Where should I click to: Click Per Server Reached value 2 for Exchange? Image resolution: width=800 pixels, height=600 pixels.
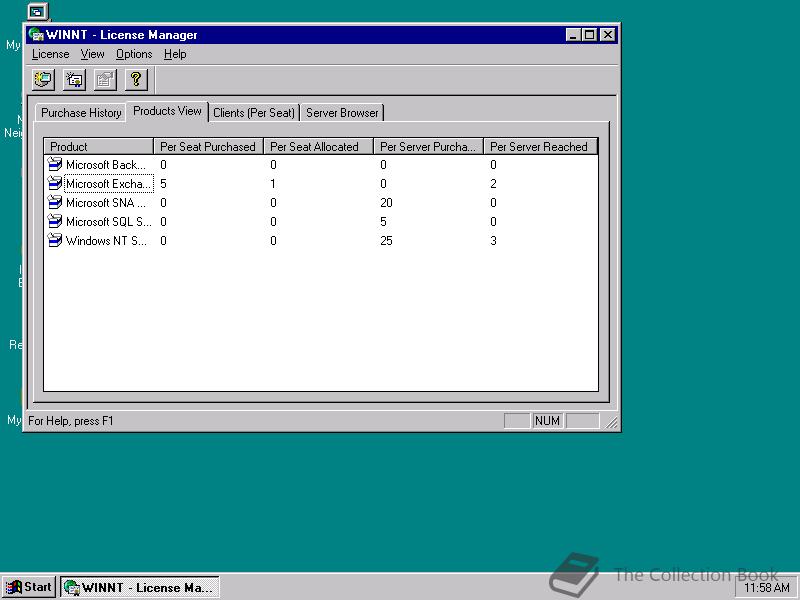(493, 184)
